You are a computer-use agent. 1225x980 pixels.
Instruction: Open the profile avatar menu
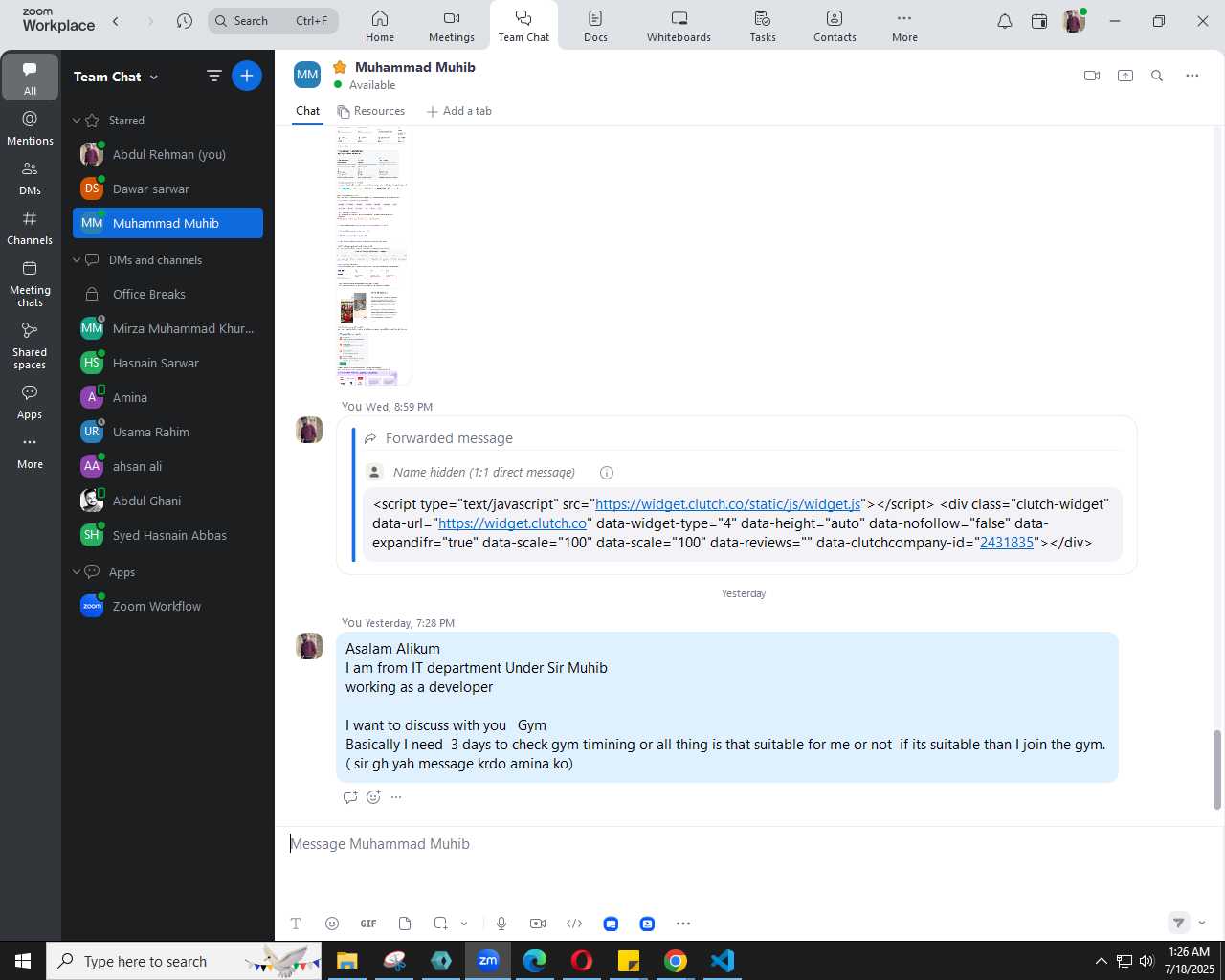click(1074, 21)
